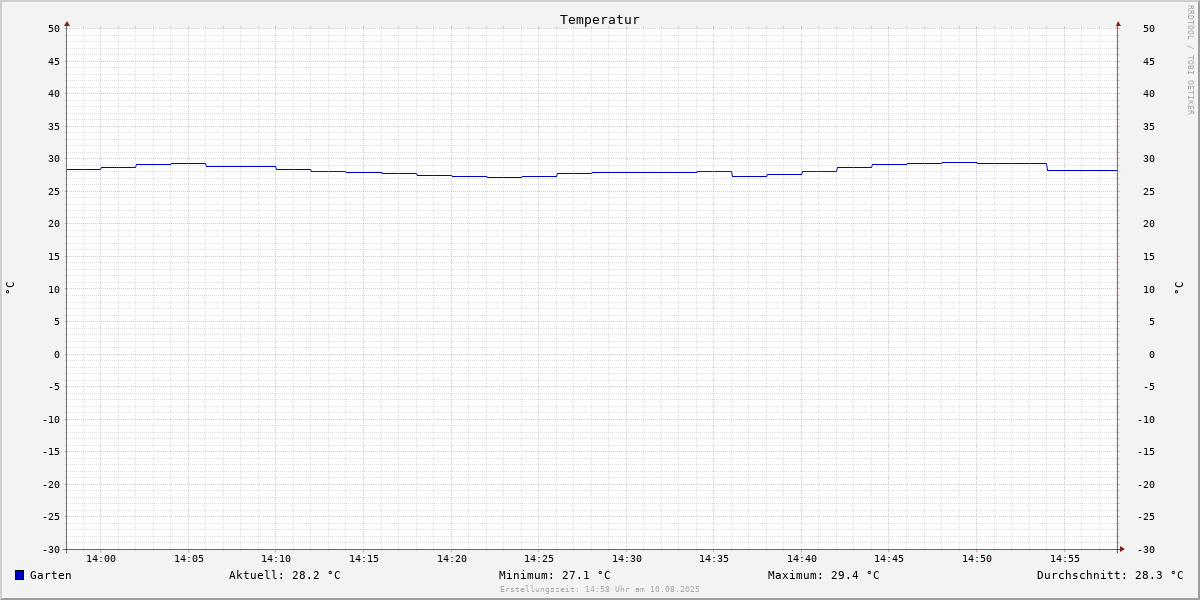This screenshot has height=600, width=1200.
Task: Select the Durchschnitt: 28.3 °C value
Action: 1110,575
